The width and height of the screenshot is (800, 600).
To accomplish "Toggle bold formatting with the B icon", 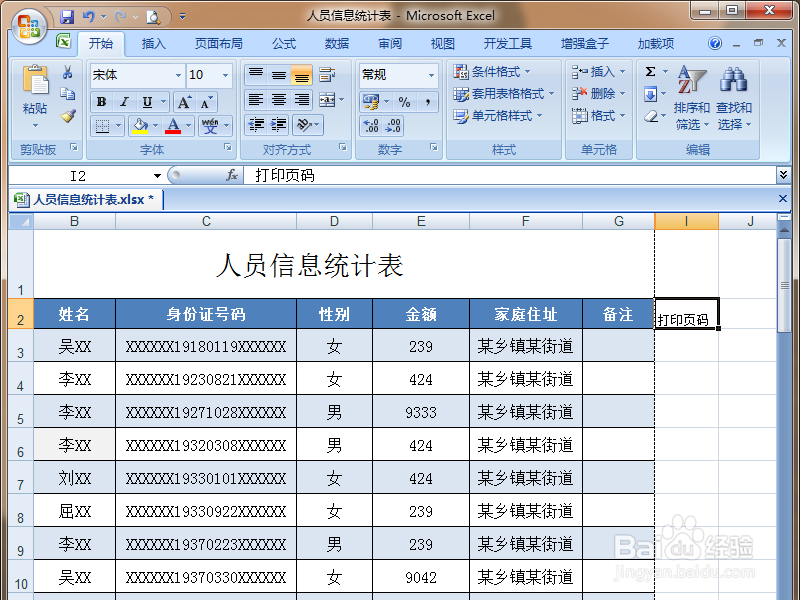I will pos(100,103).
